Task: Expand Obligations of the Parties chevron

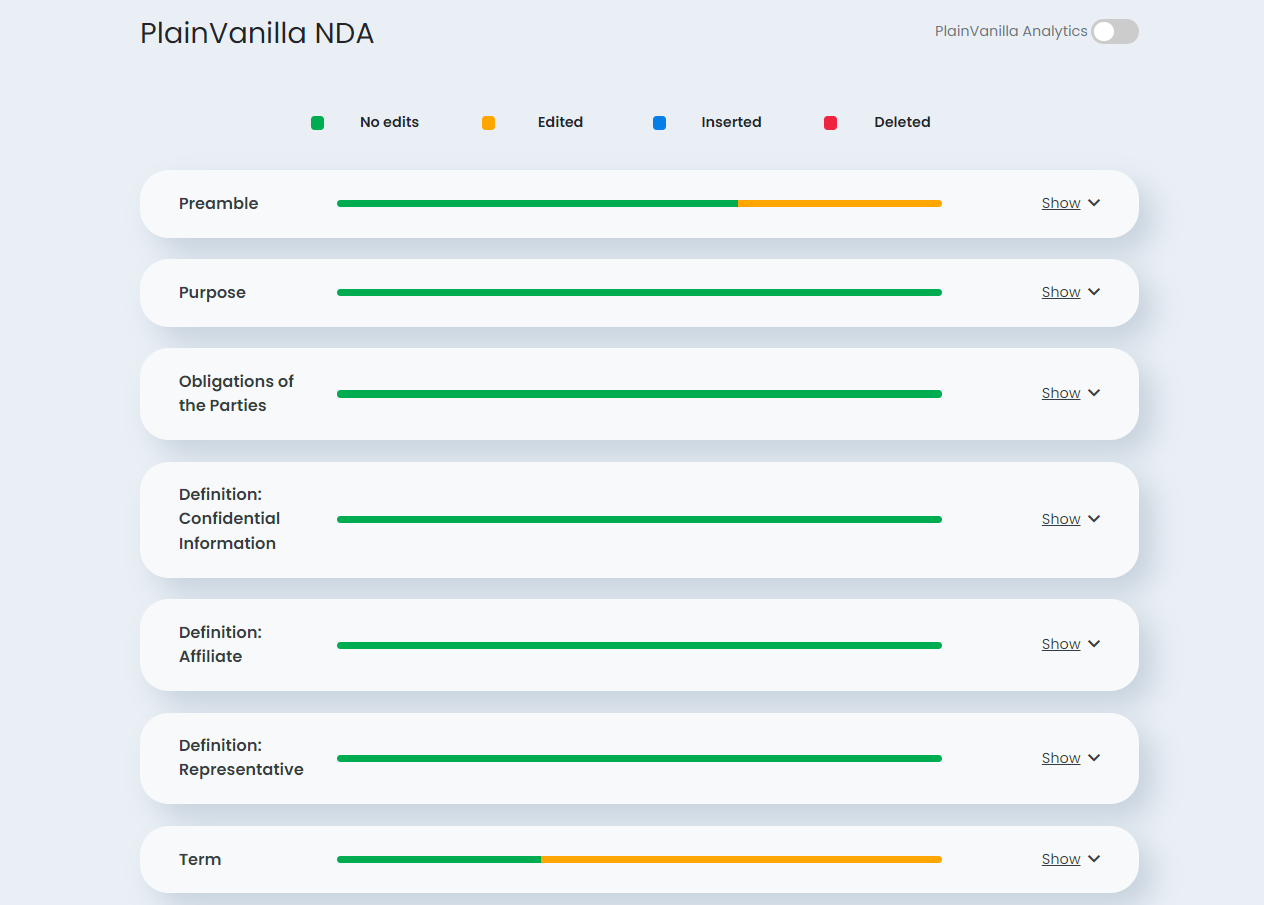Action: click(x=1094, y=393)
